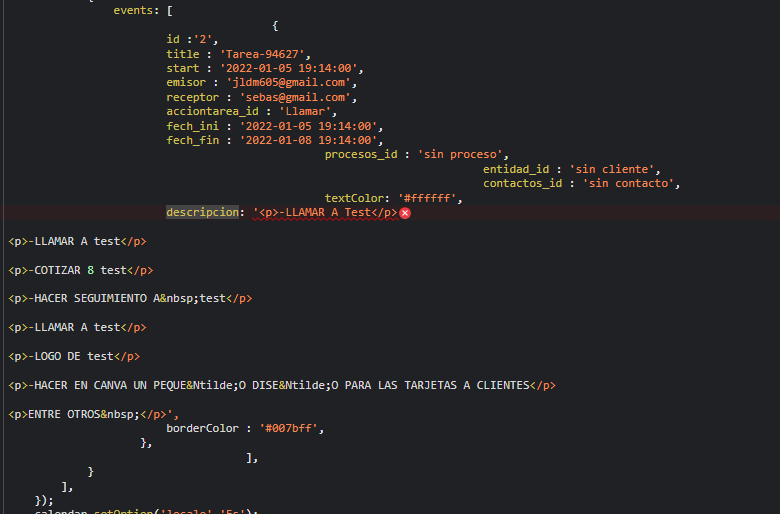
Task: Click the procesos_id value 'sin proceso'
Action: point(460,155)
